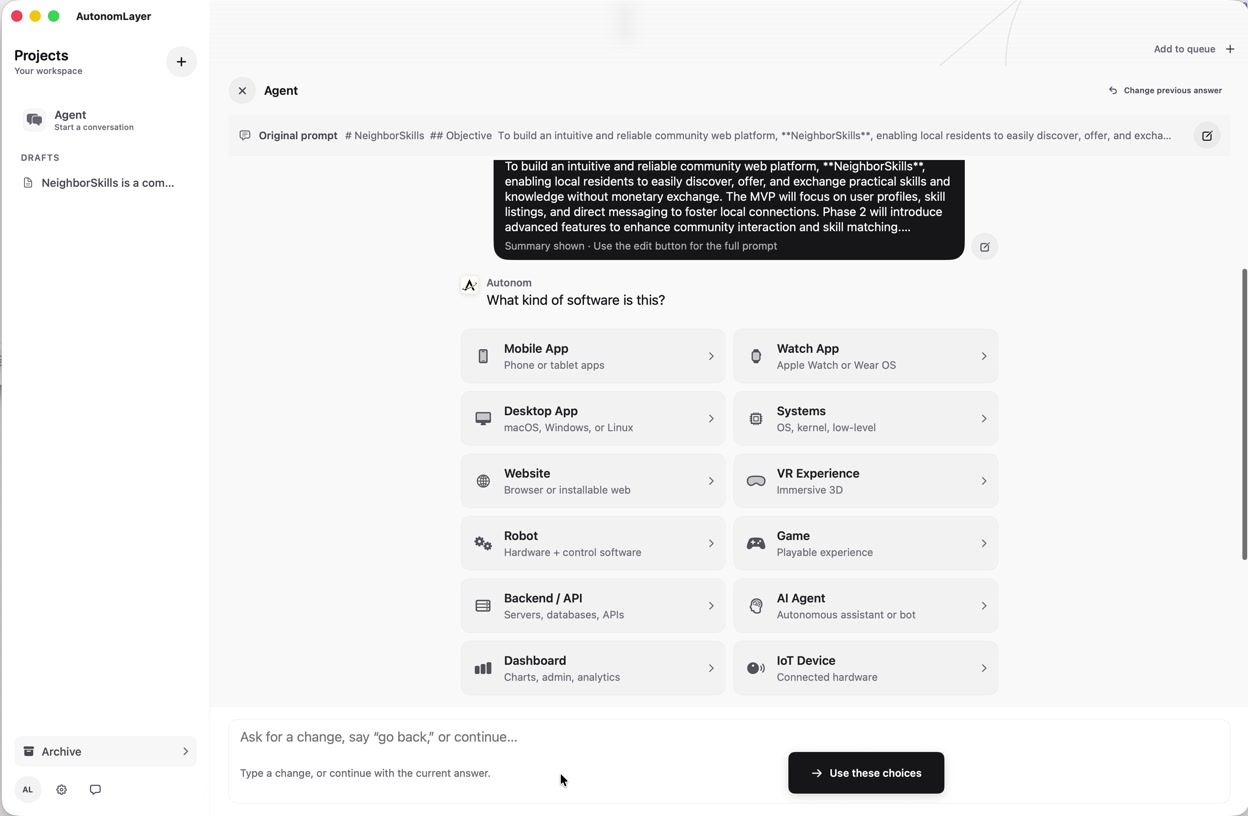Click the AL user avatar
The width and height of the screenshot is (1248, 816).
coord(28,790)
